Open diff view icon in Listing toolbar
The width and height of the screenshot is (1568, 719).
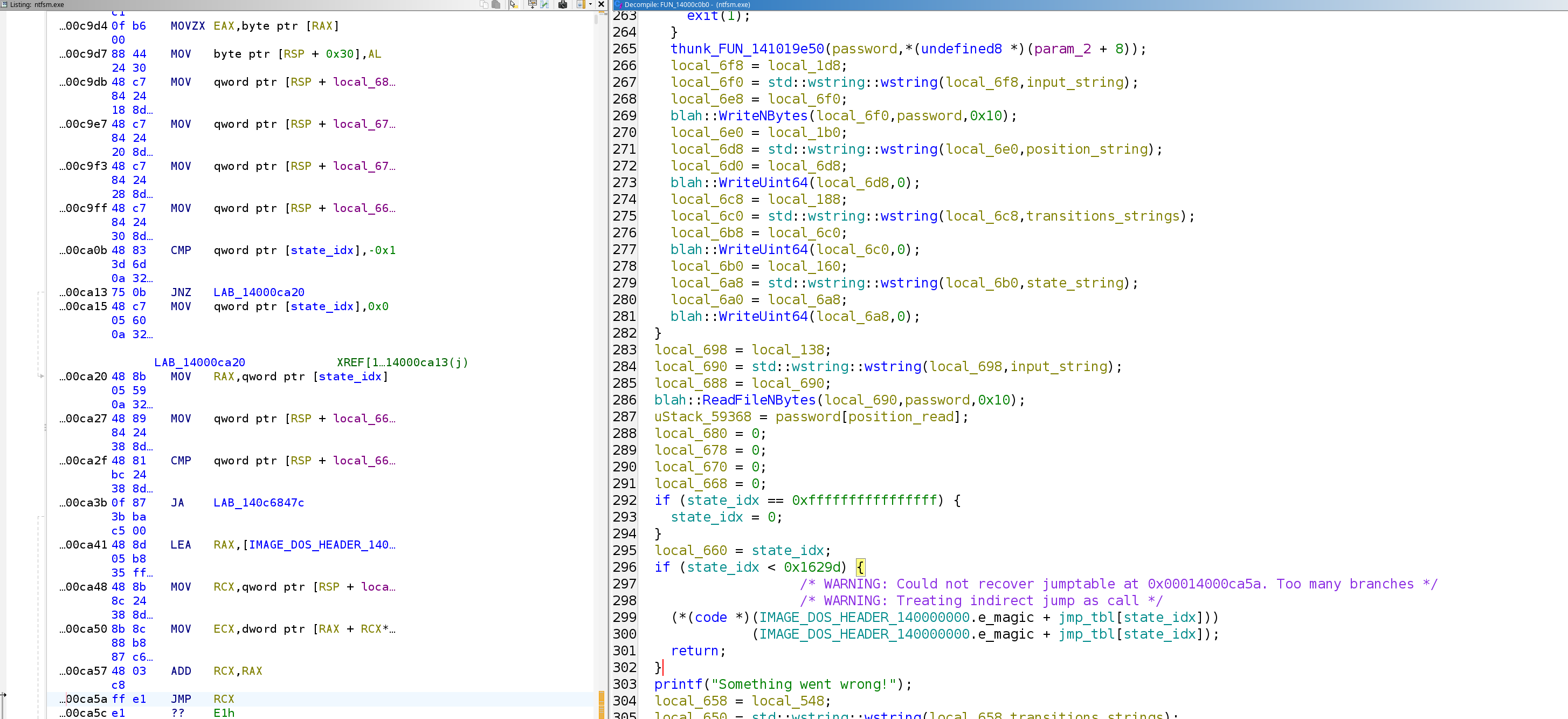coord(545,4)
